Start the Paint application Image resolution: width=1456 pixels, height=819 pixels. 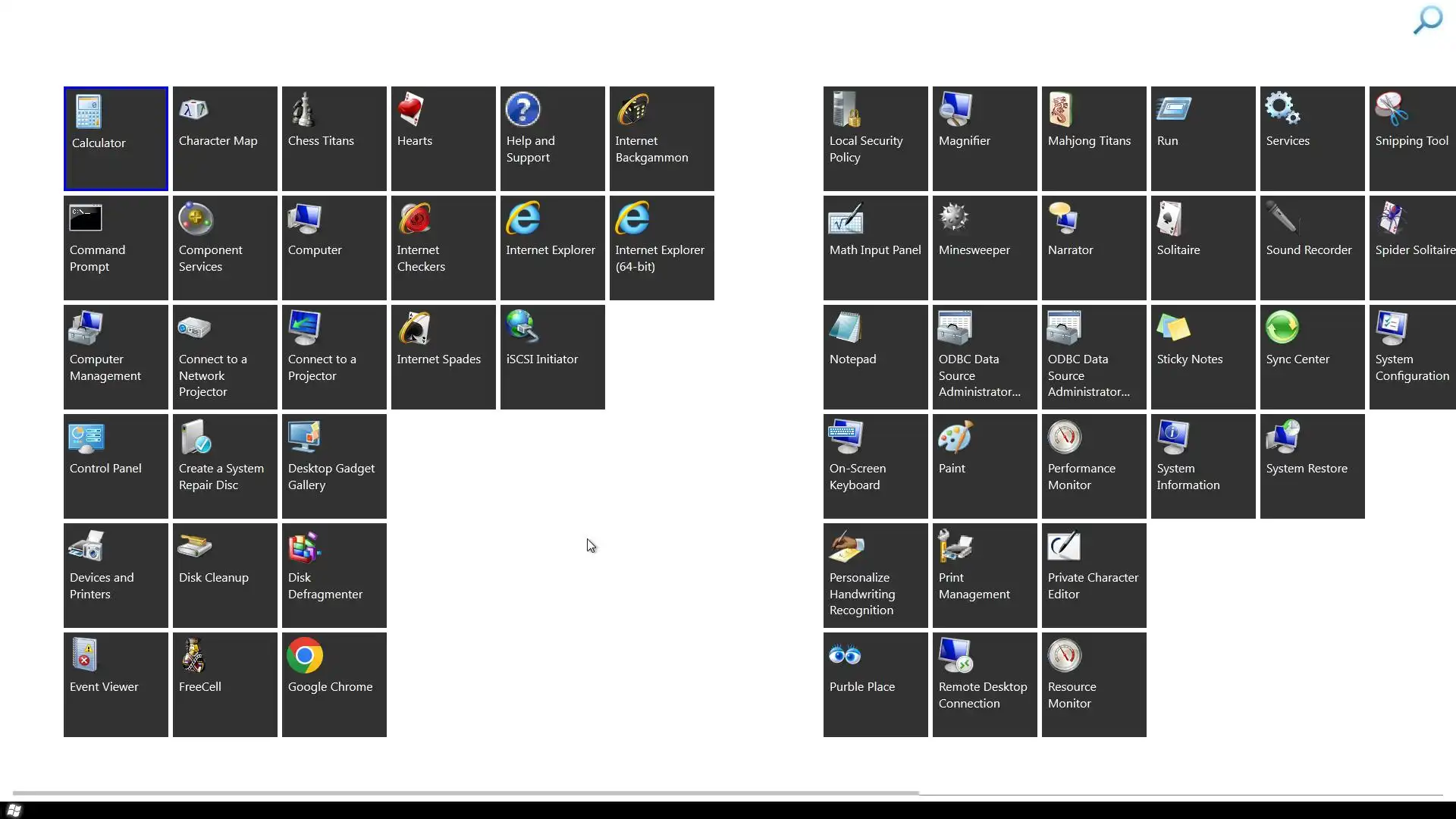point(984,466)
